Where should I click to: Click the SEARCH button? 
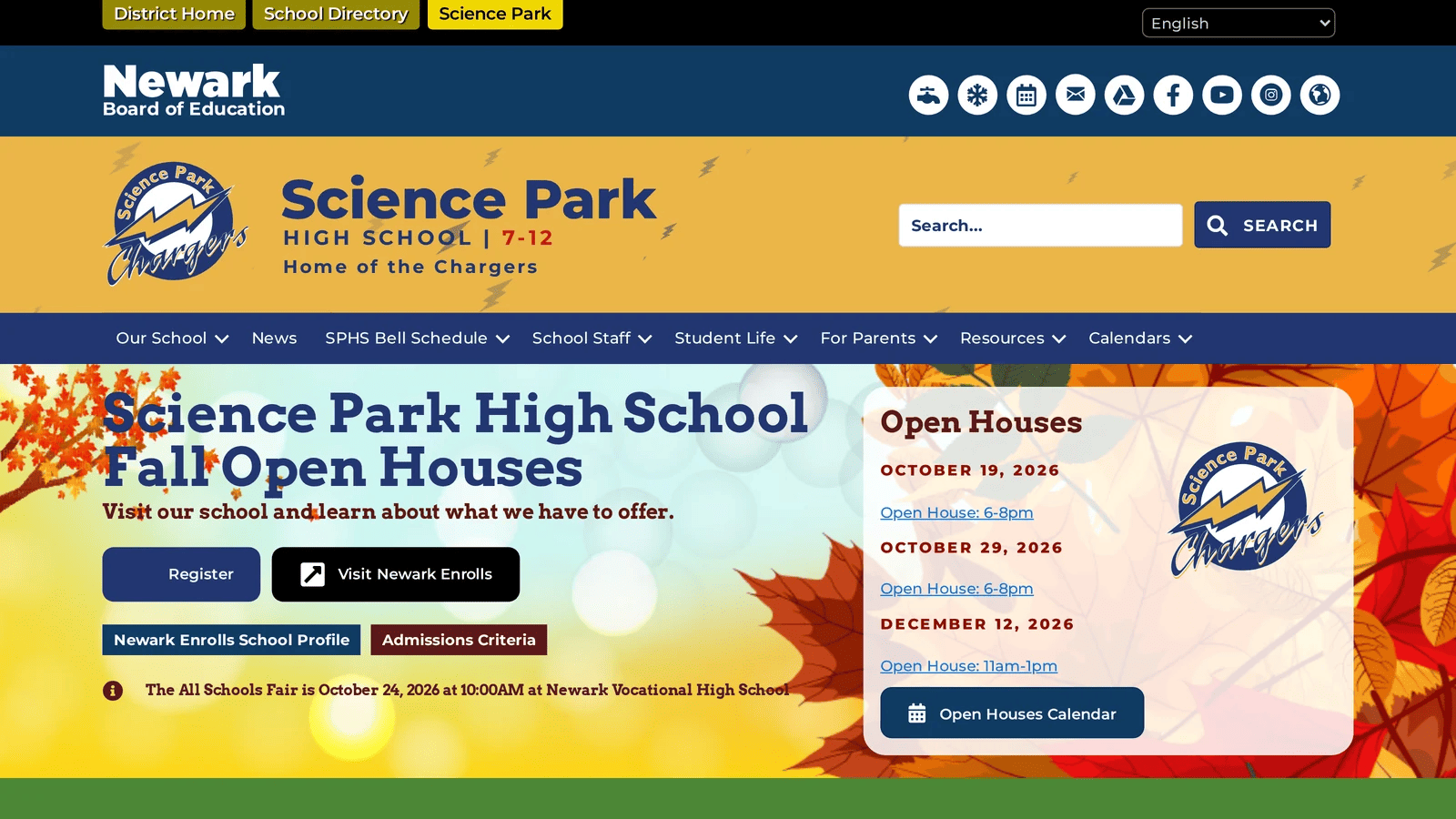click(x=1262, y=225)
